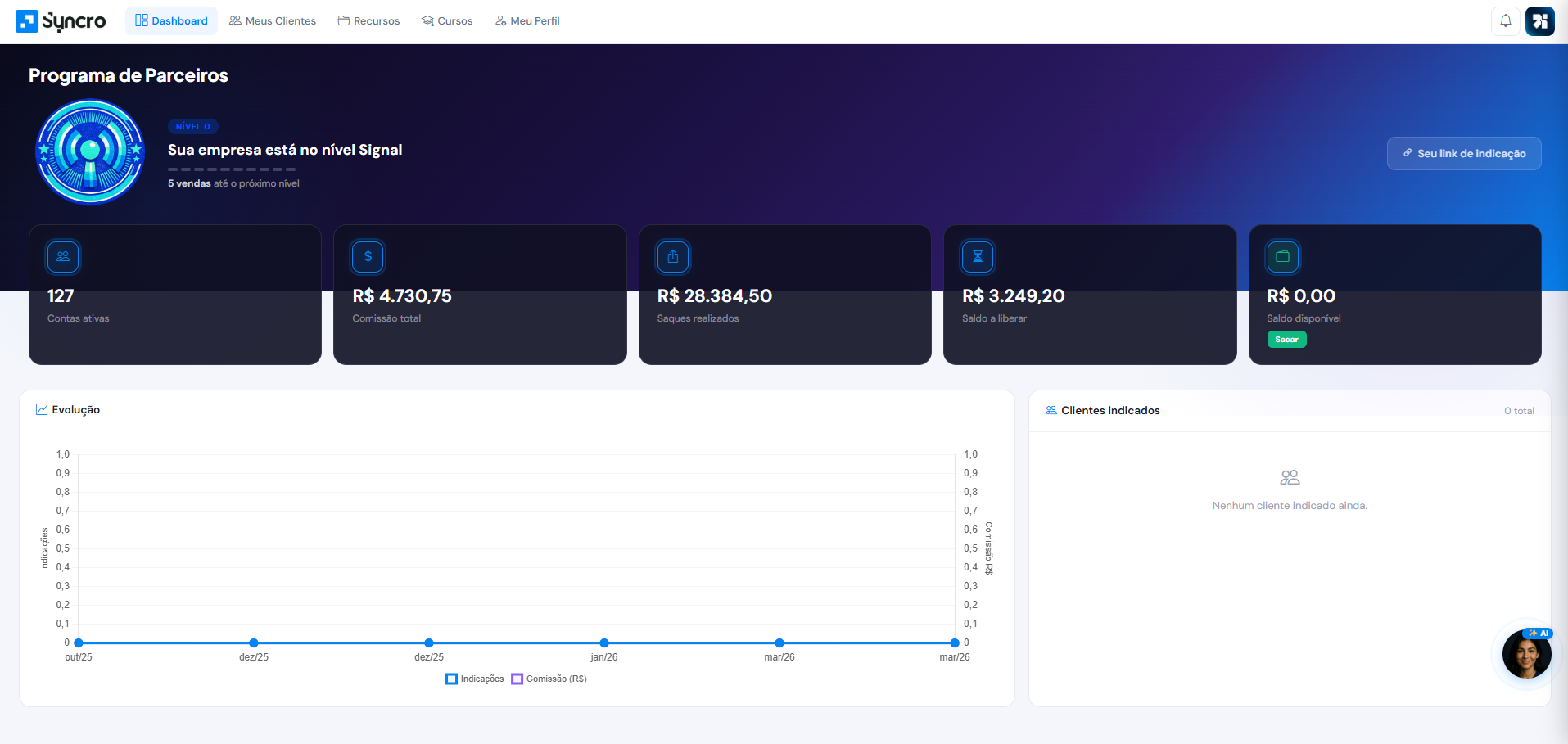Screen dimensions: 1568x744
Task: Navigate to Cursos section
Action: (447, 21)
